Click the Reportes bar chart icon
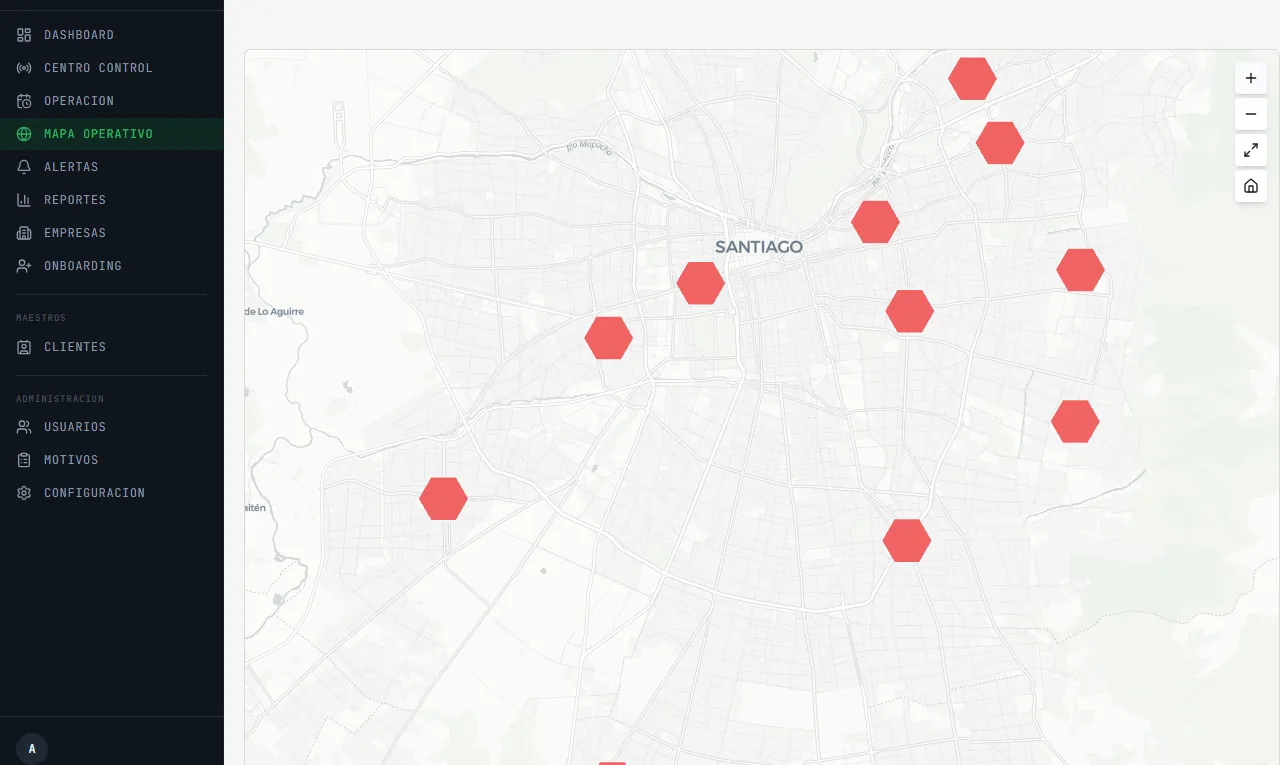1280x765 pixels. pos(24,200)
